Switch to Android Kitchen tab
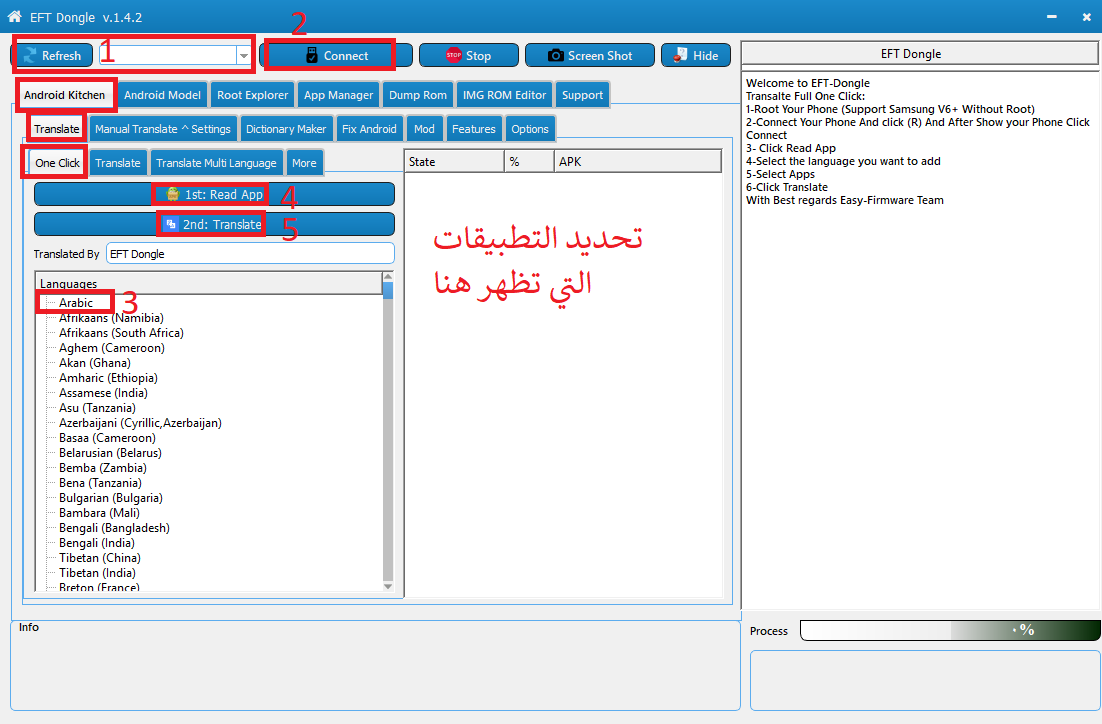1102x724 pixels. [x=65, y=95]
